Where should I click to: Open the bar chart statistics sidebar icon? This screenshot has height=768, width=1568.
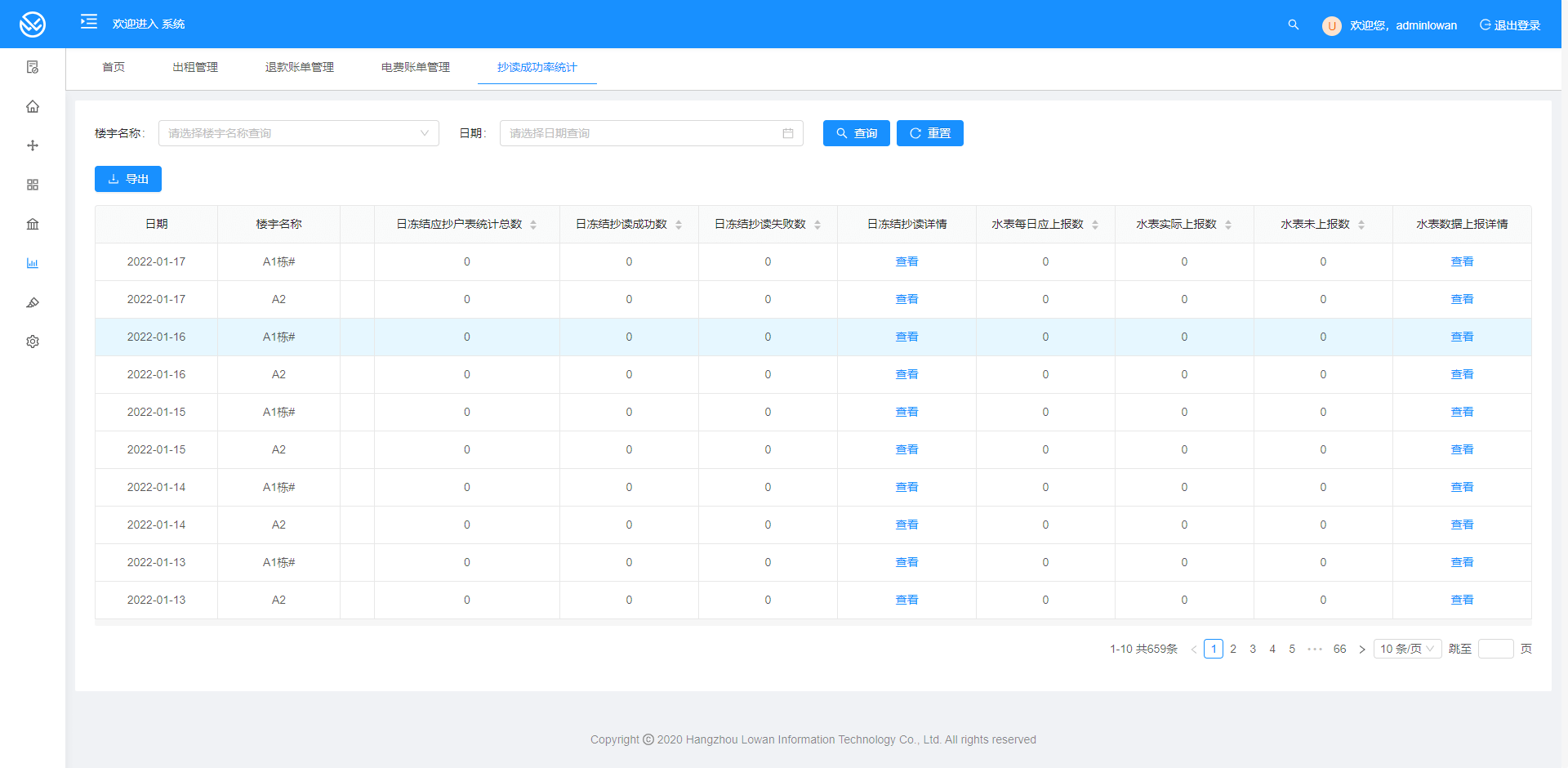[33, 263]
